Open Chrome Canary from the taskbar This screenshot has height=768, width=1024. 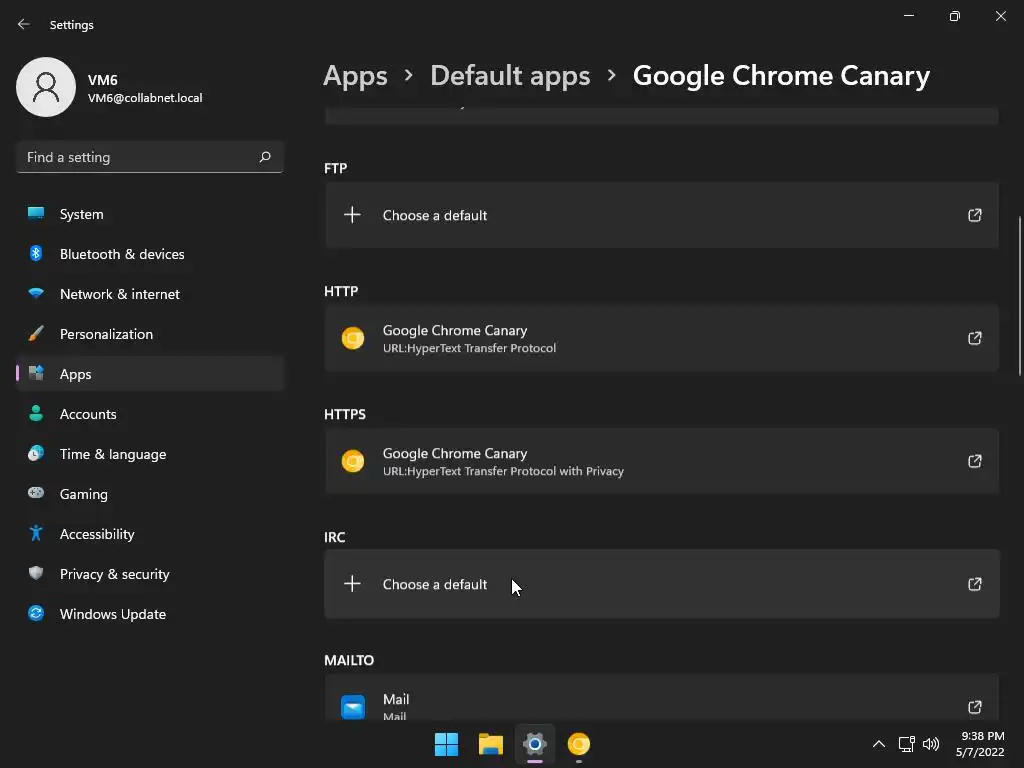coord(579,744)
